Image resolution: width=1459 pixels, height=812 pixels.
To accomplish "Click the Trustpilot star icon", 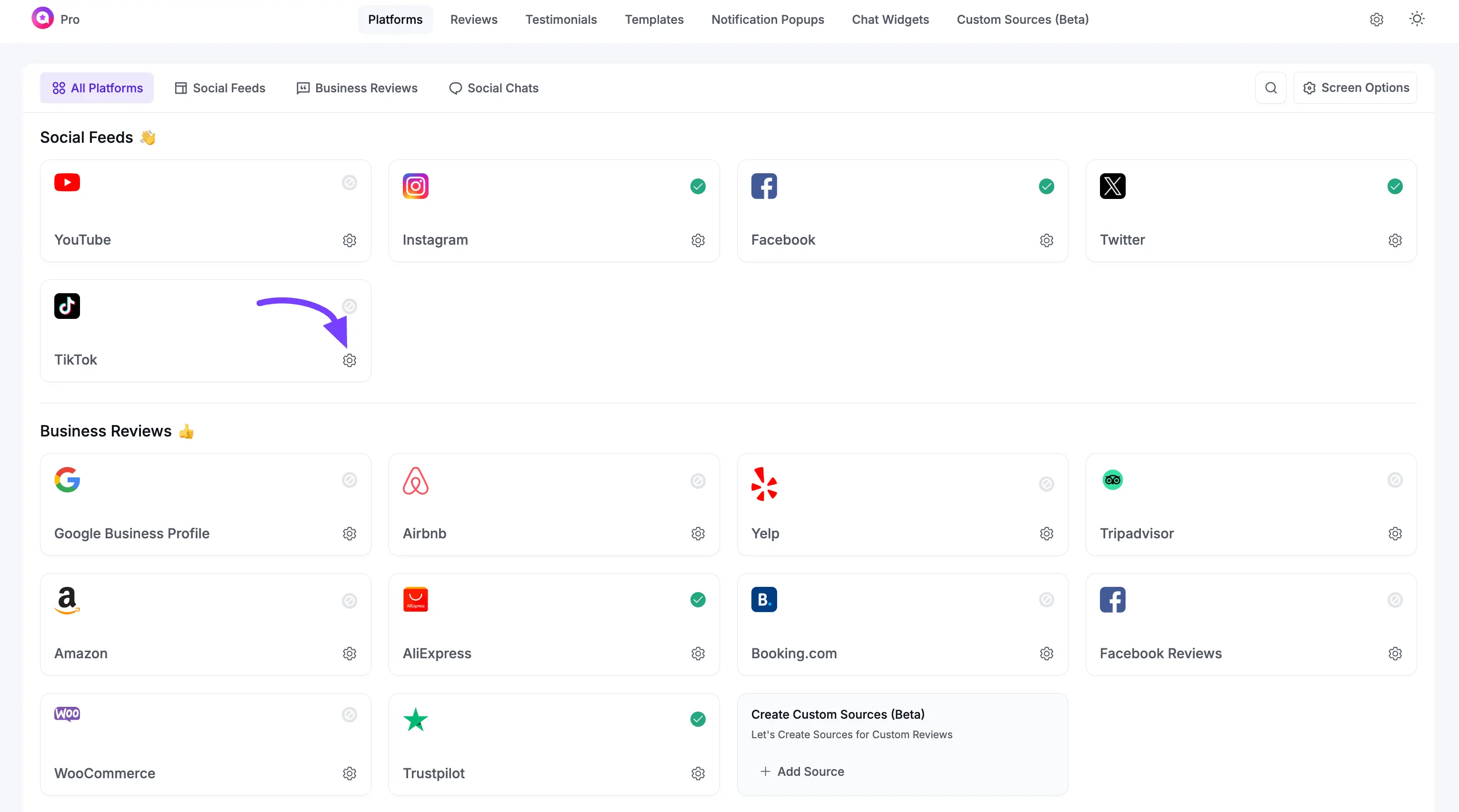I will [x=415, y=720].
